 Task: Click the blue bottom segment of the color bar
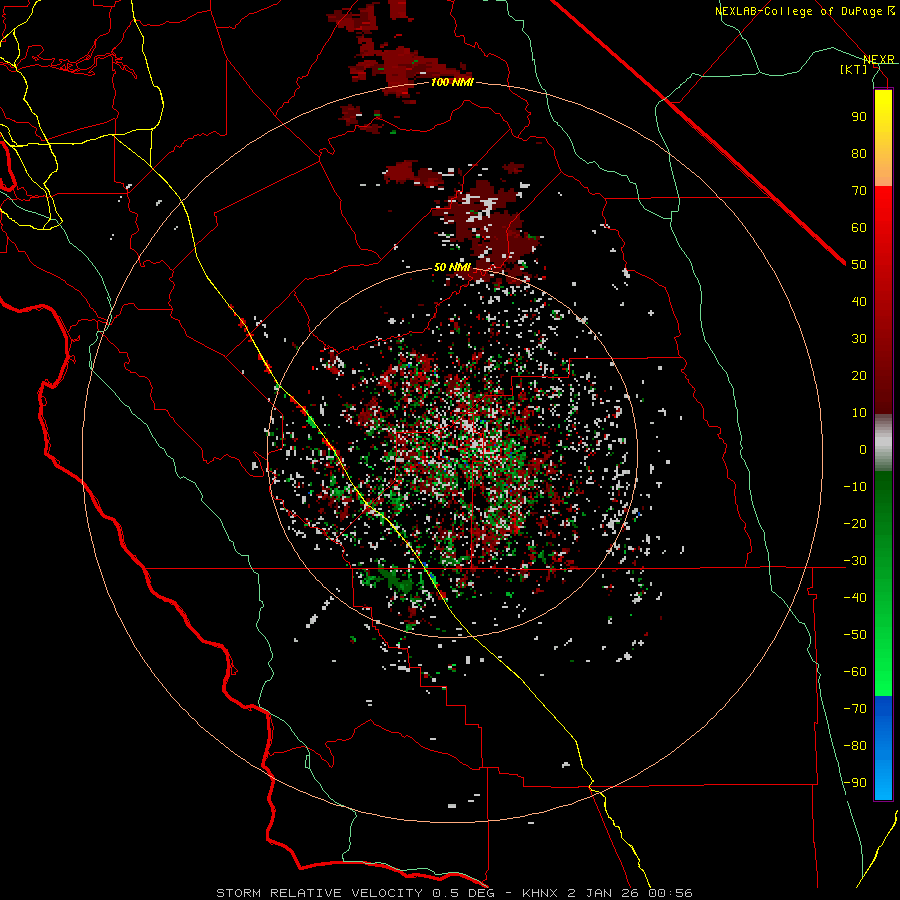pos(883,748)
